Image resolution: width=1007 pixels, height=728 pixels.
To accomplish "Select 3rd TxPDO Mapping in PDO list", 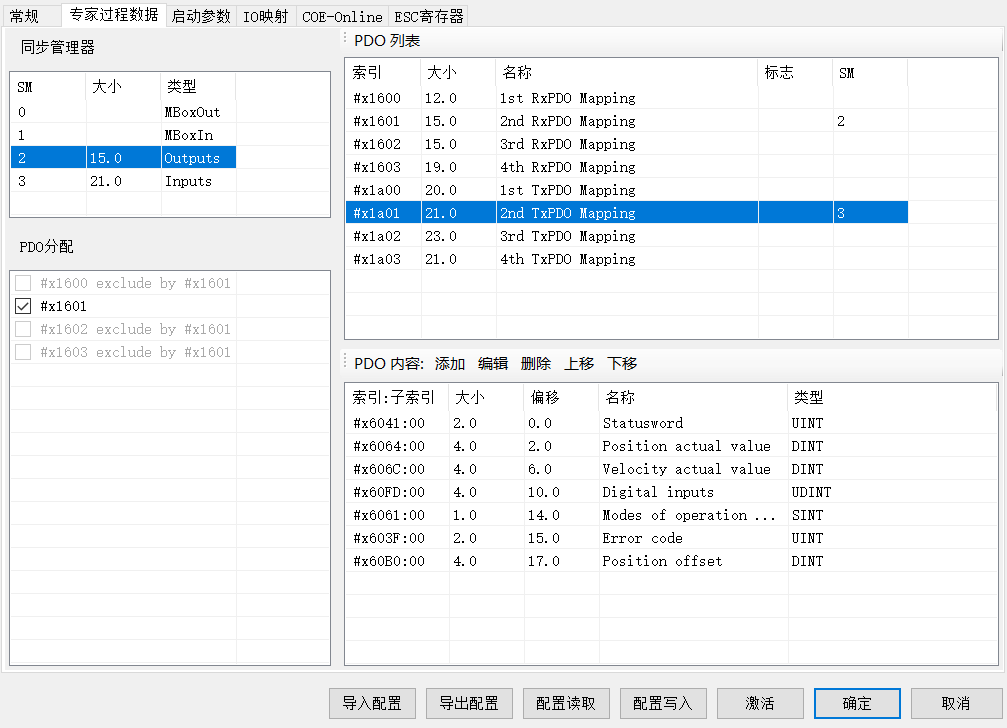I will point(567,236).
